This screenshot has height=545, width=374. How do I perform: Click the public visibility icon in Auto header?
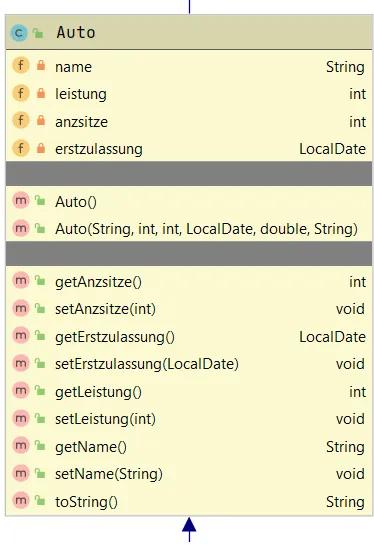[38, 33]
